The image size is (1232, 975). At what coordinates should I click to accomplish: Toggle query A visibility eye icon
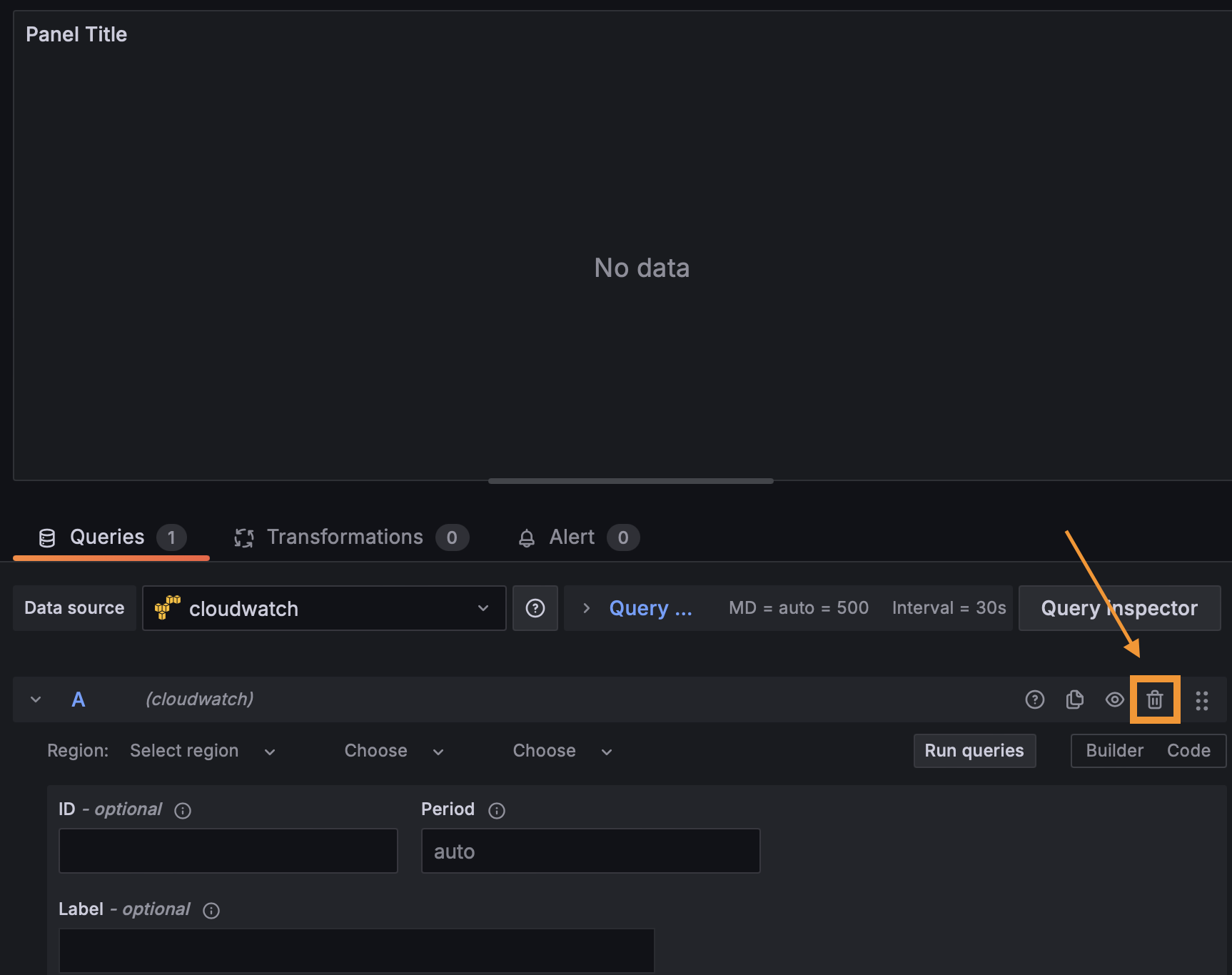(1114, 699)
